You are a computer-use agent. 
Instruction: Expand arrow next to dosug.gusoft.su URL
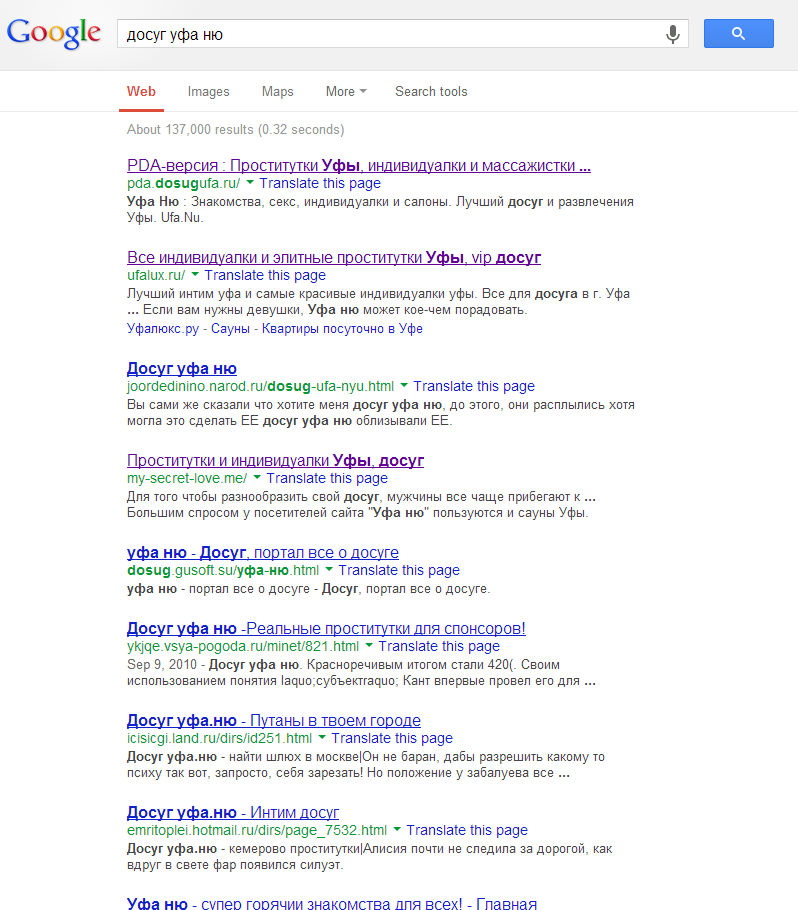pos(329,569)
